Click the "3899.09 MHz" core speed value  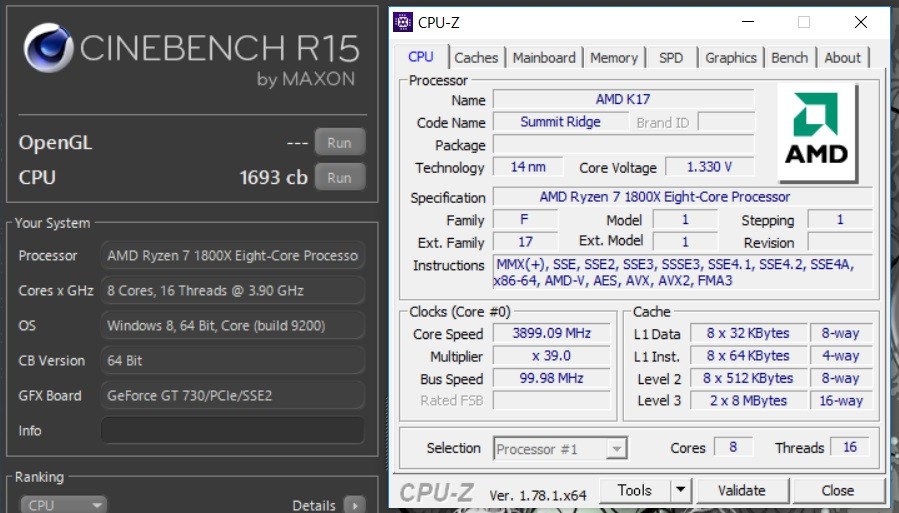click(x=552, y=333)
